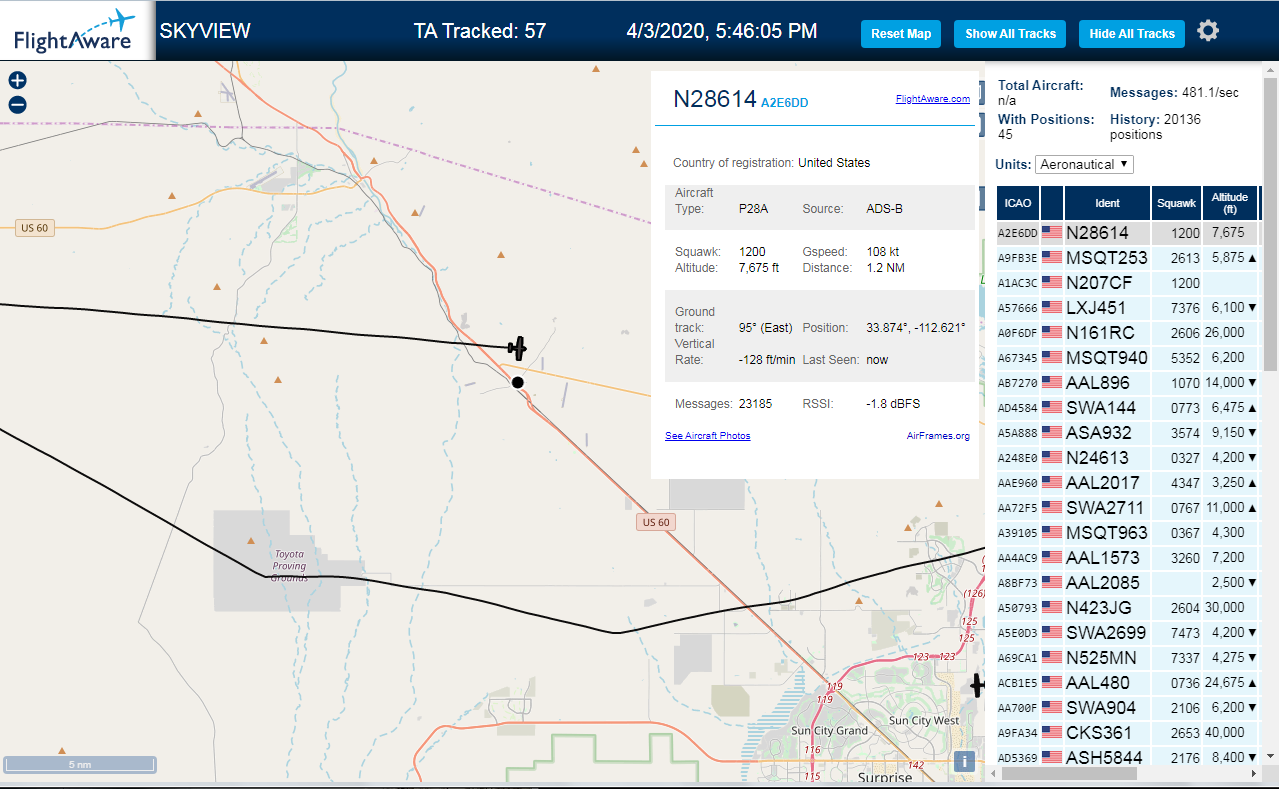Select the SWA2711 aircraft row

point(1127,508)
